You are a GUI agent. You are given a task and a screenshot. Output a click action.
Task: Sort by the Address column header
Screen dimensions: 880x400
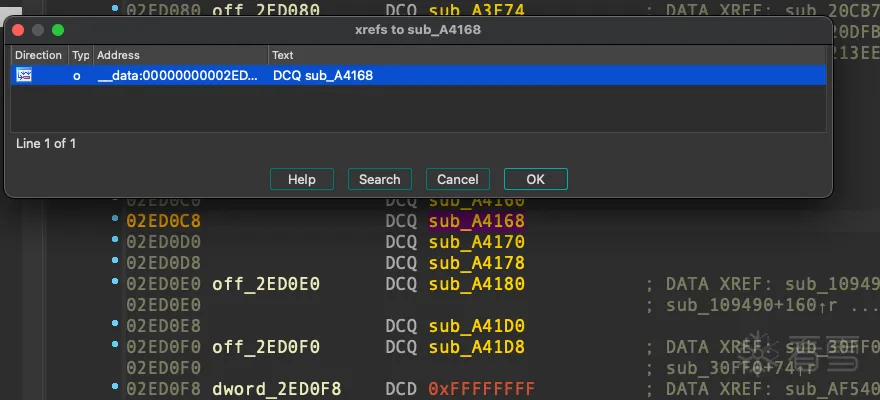click(180, 55)
